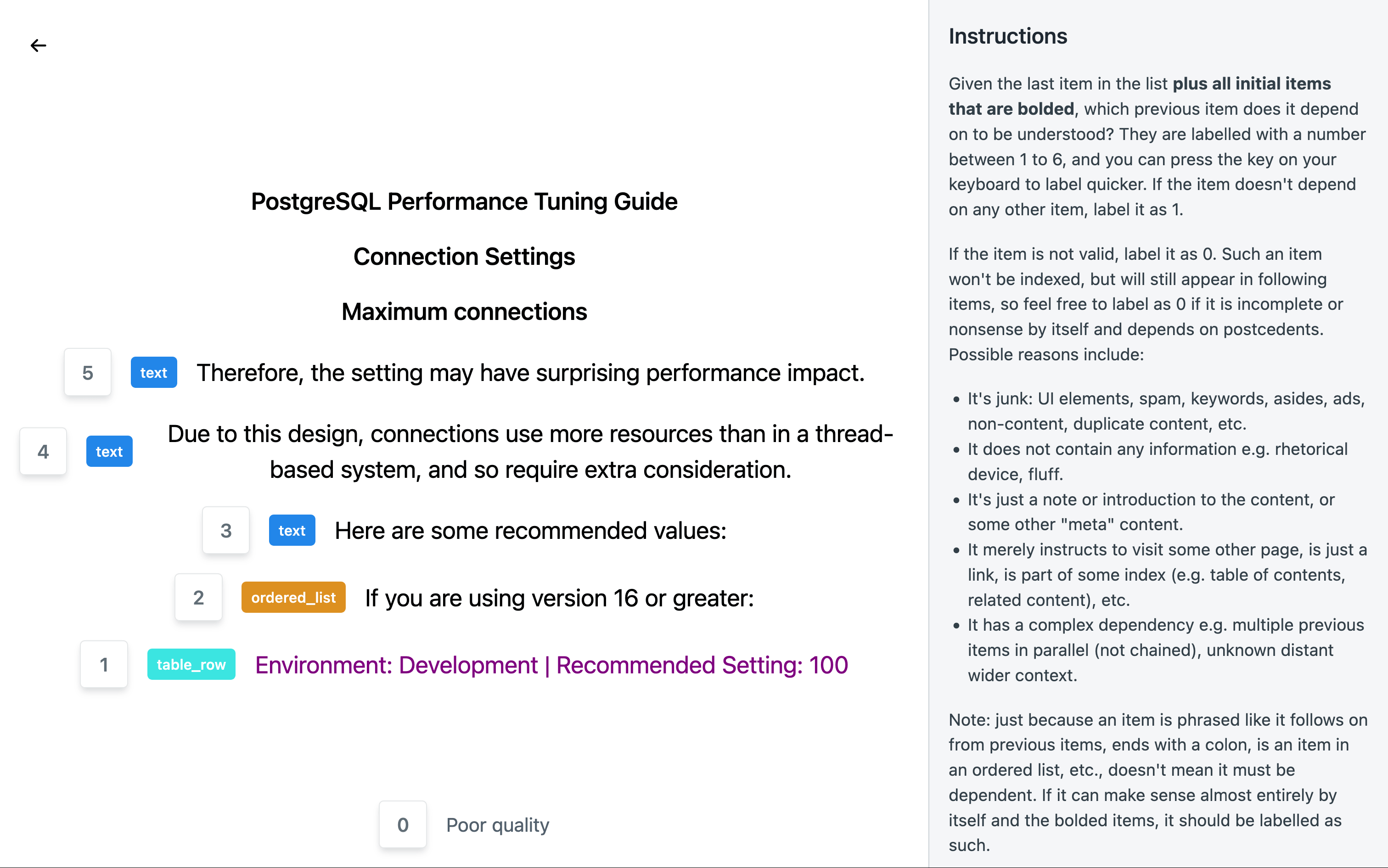Click the 'Instructions' heading

[1008, 36]
